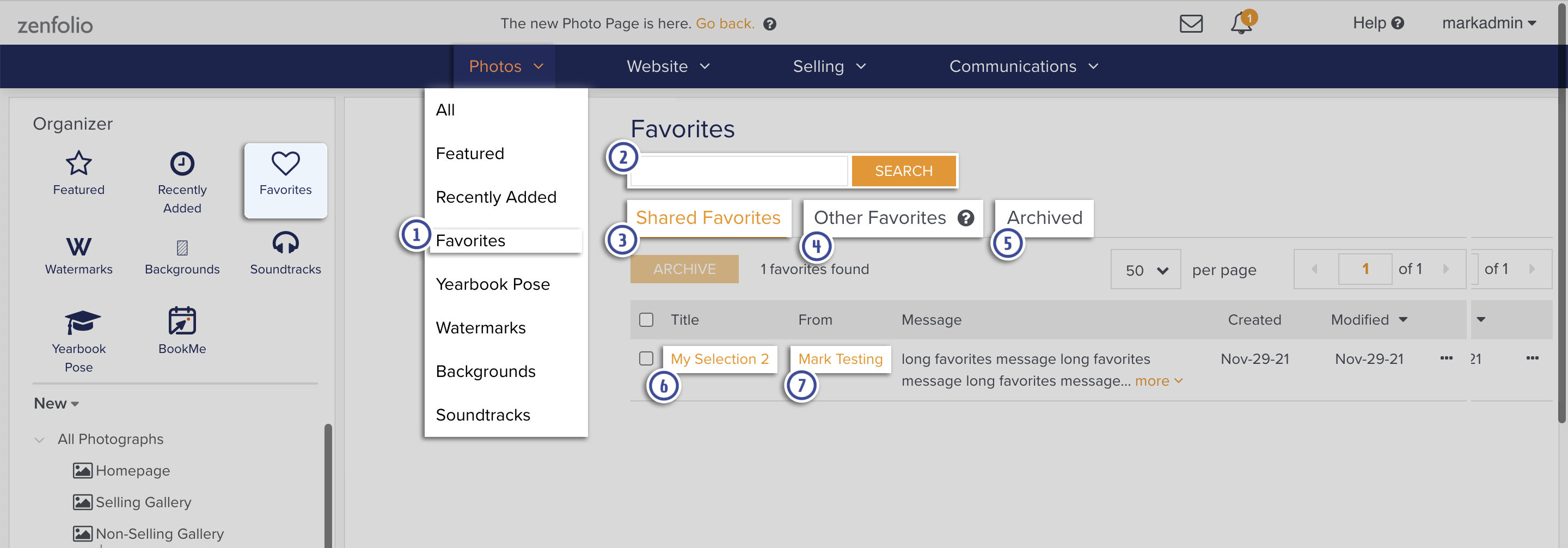
Task: Open the markadmin account dropdown
Action: coord(1489,23)
